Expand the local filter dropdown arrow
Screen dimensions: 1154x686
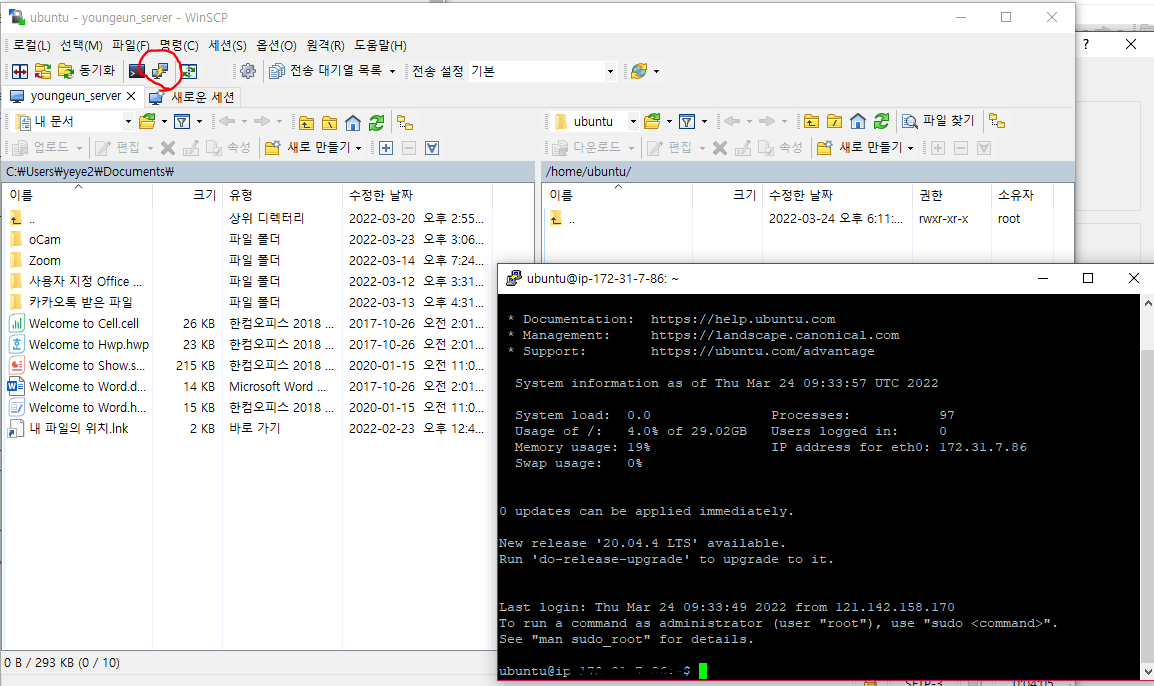point(199,121)
